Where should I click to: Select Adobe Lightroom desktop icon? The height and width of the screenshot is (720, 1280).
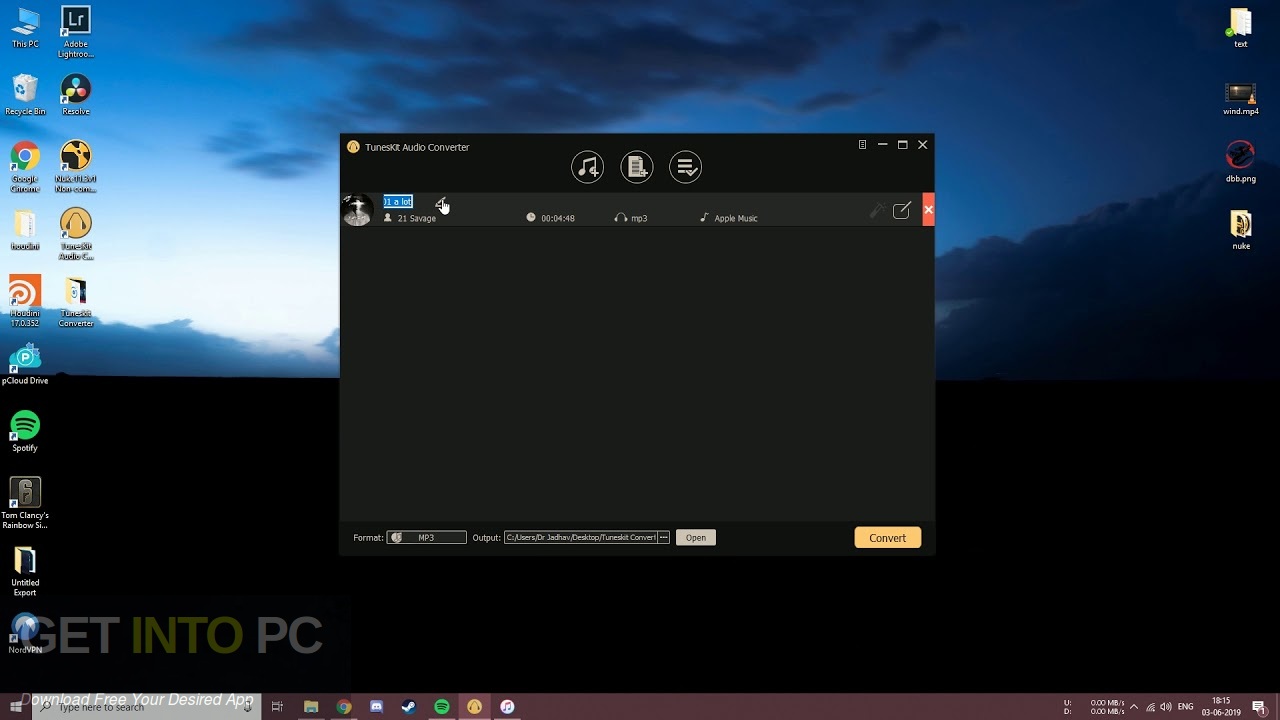pos(76,32)
